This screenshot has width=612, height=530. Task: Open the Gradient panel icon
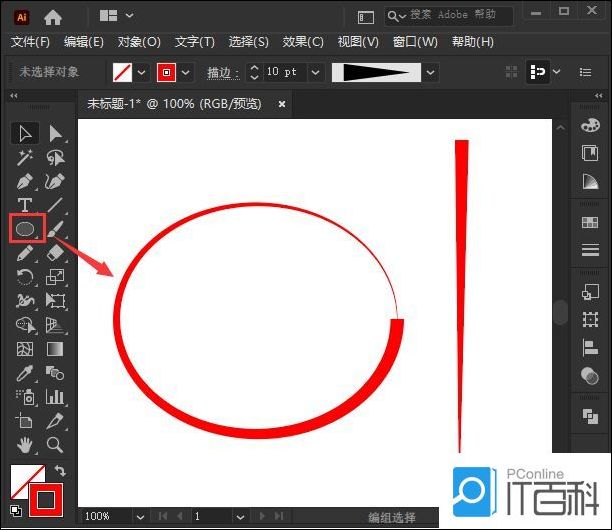590,181
